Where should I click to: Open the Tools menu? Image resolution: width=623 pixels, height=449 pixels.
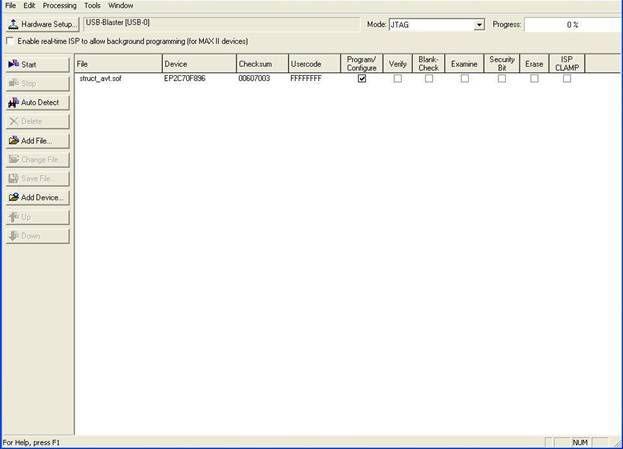click(x=92, y=5)
